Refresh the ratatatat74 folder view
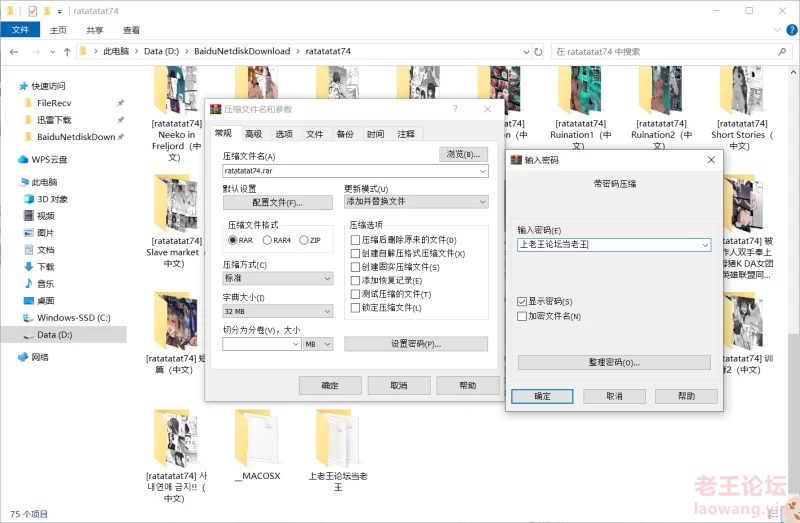Image resolution: width=800 pixels, height=523 pixels. point(538,52)
